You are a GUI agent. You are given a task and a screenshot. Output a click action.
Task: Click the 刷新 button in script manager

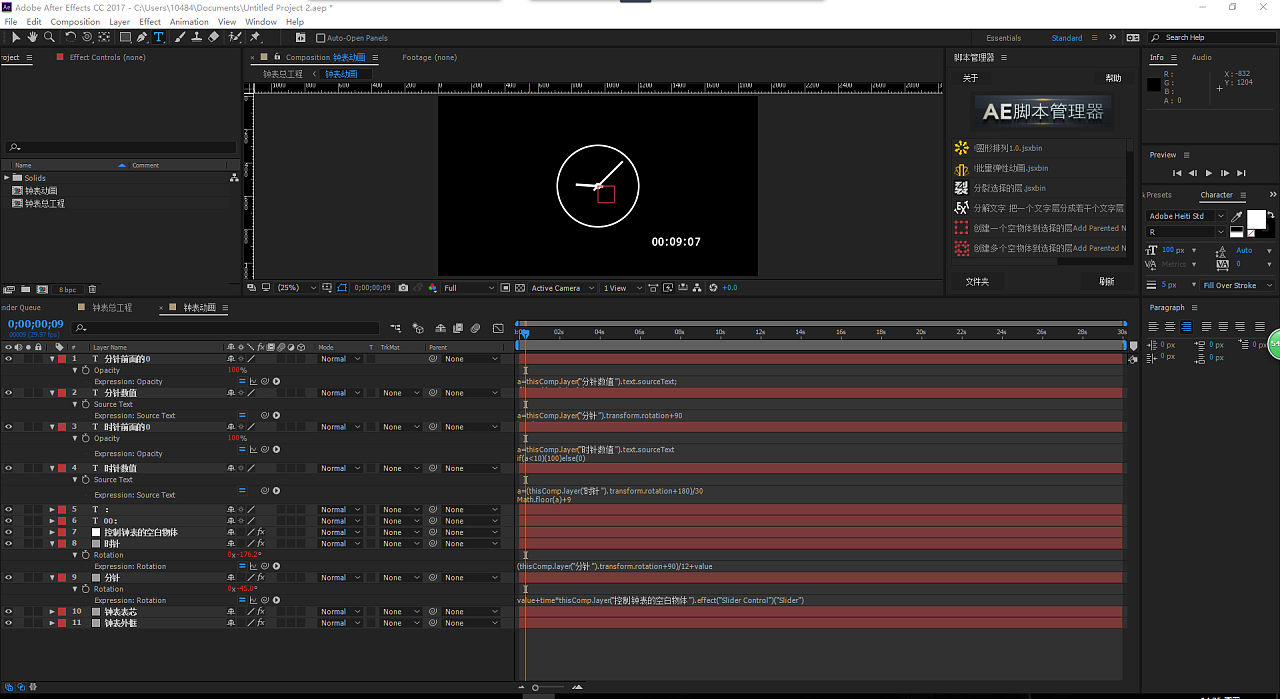[1107, 282]
